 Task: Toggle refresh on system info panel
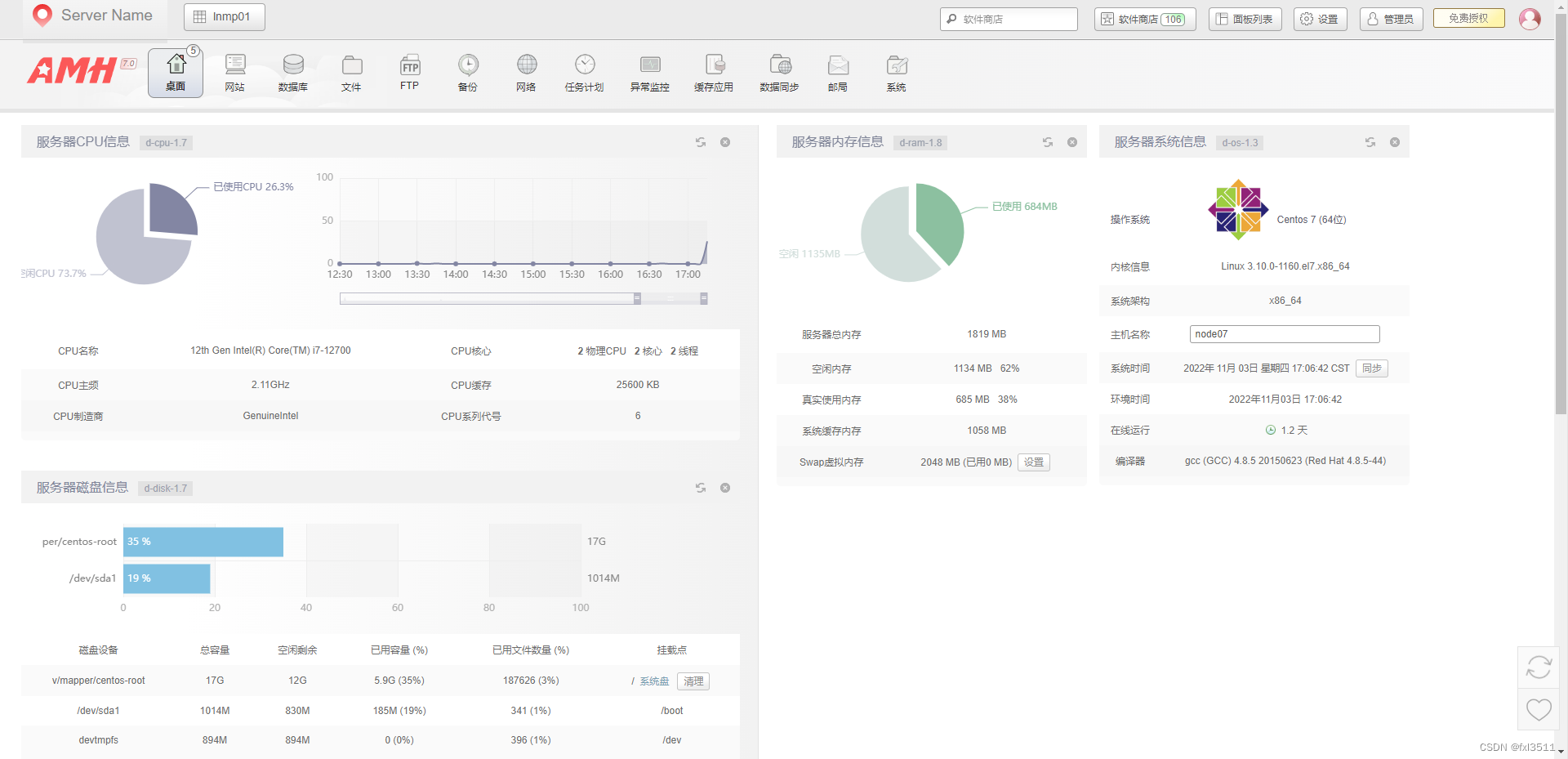[x=1370, y=141]
